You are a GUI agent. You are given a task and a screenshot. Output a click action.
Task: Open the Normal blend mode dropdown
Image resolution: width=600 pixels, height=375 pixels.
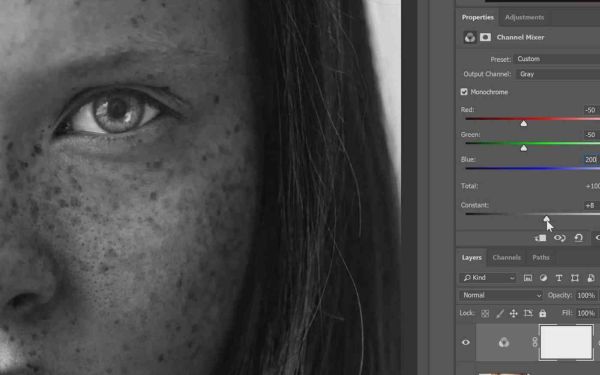point(501,295)
